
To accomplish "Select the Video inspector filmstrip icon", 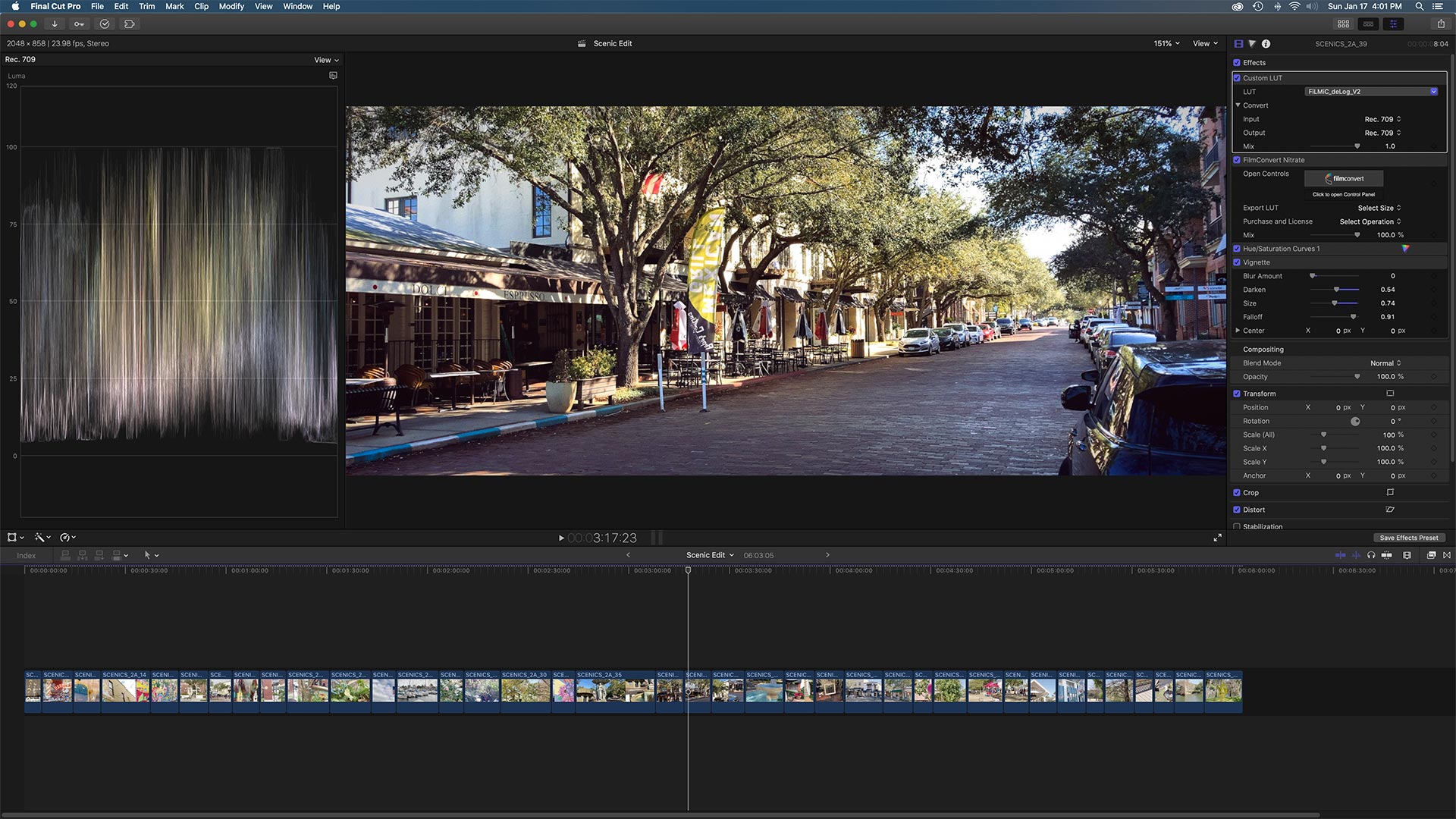I will point(1238,43).
